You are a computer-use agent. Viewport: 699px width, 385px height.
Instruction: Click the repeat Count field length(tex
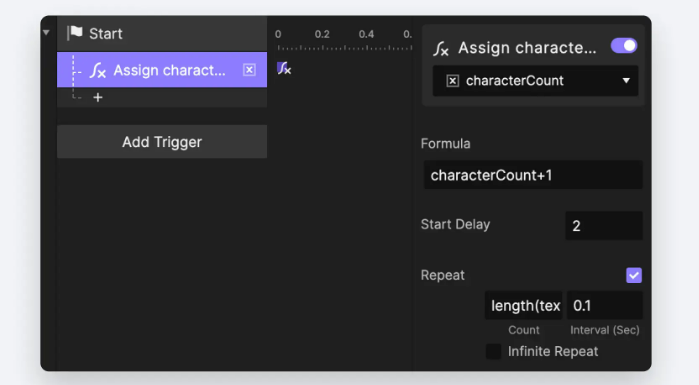coord(524,306)
